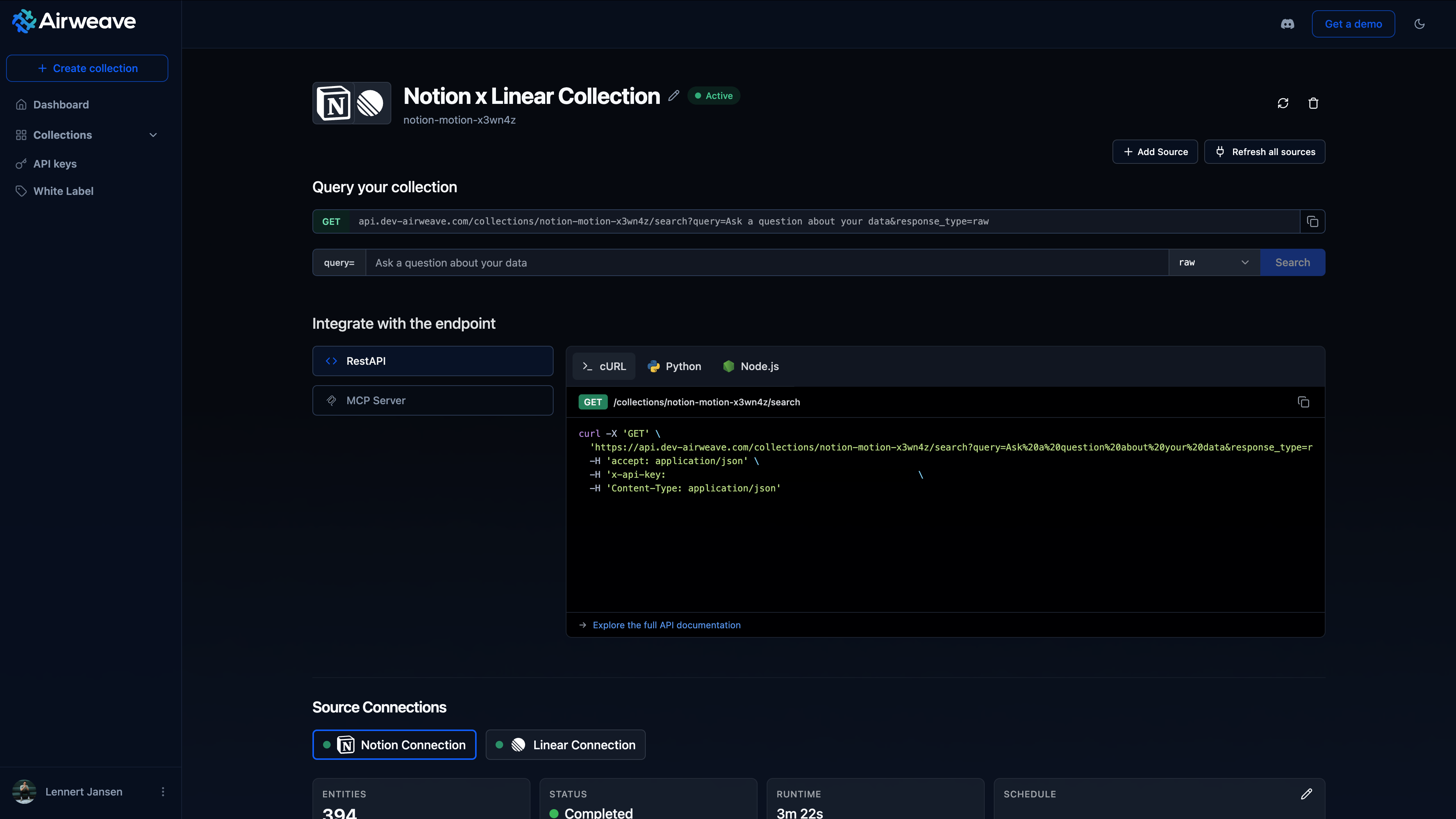Click Add Source button
Screen dimensions: 1456x819
1155,152
